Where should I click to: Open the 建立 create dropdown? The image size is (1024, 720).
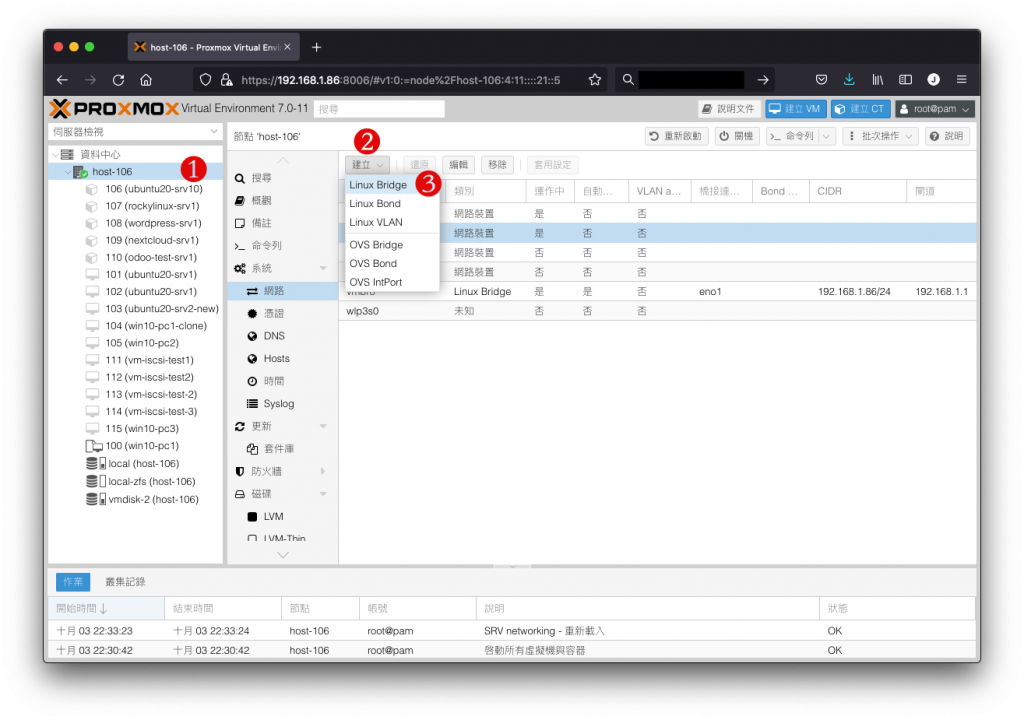tap(367, 165)
